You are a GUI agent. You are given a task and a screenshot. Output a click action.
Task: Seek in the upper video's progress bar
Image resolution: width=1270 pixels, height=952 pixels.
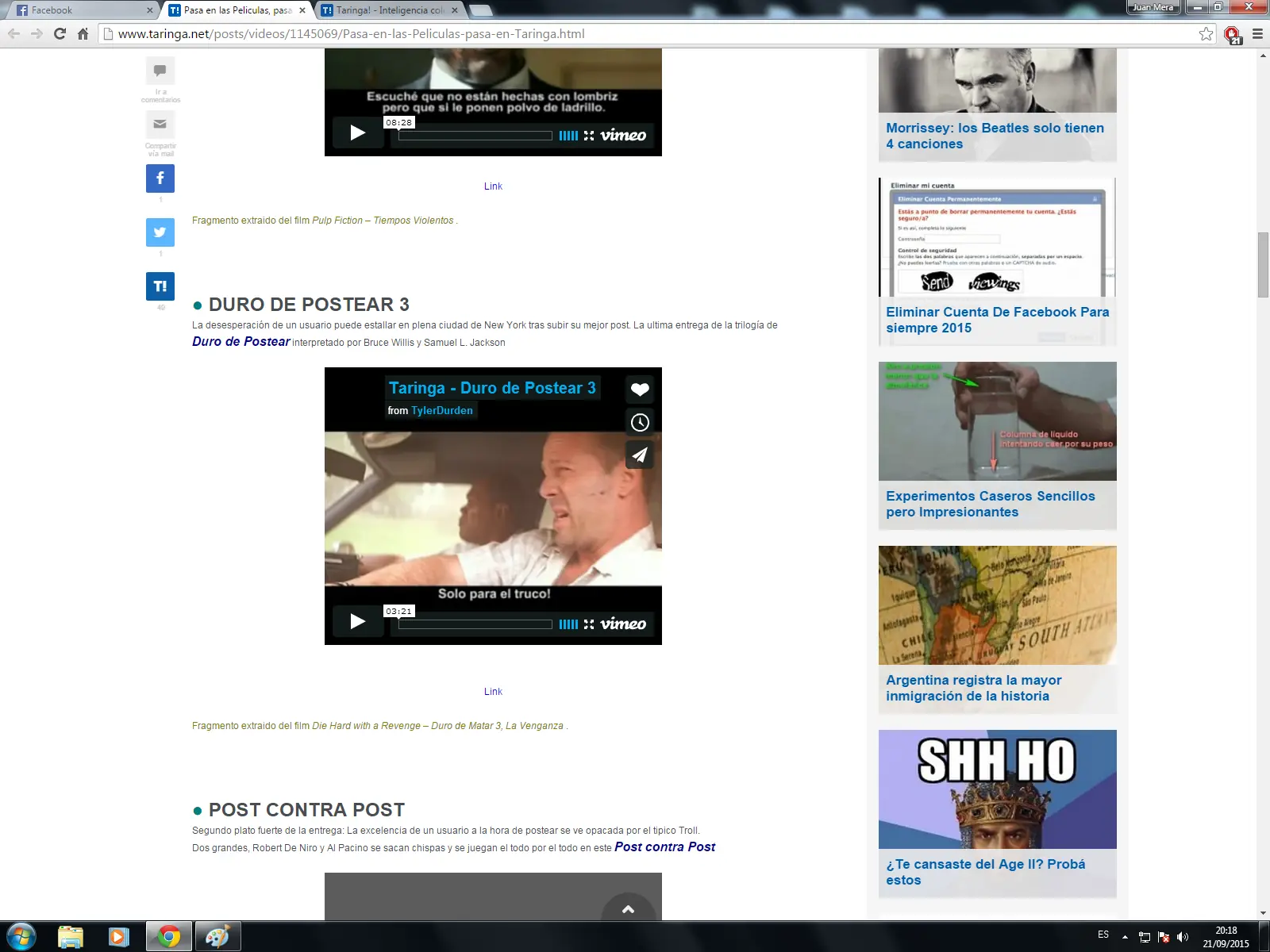[x=475, y=136]
